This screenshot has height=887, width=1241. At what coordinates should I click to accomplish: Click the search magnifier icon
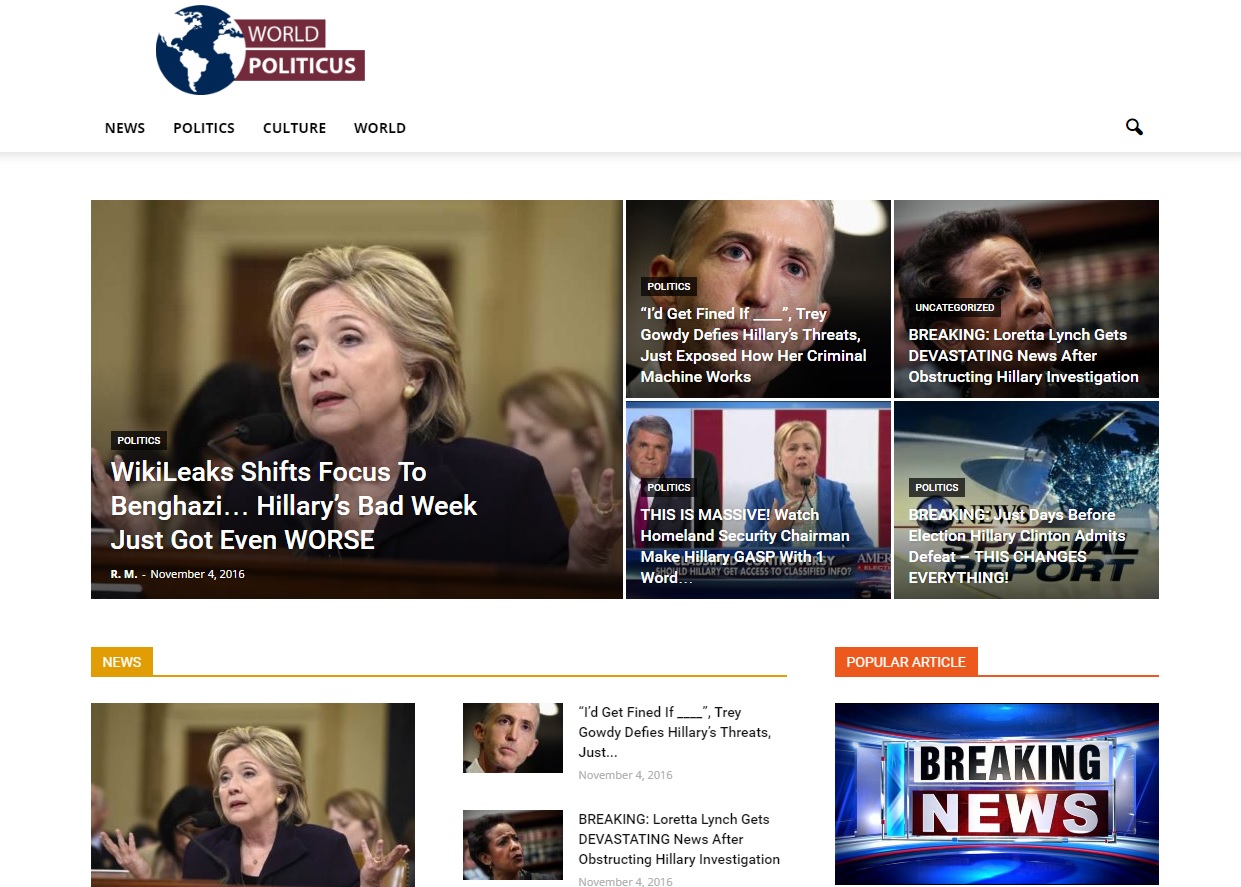[x=1133, y=127]
